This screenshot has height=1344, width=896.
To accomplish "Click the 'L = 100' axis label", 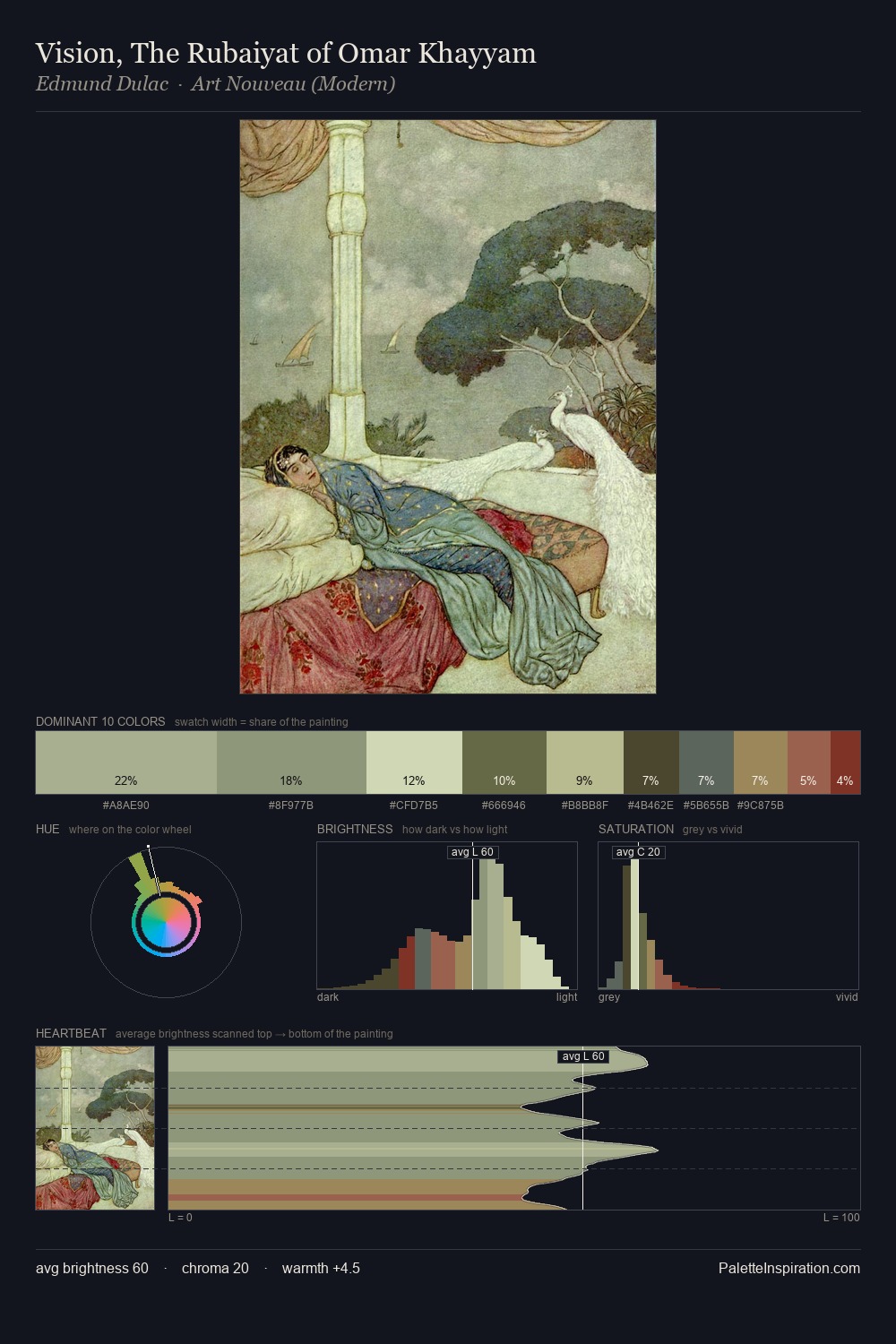I will click(x=841, y=1217).
